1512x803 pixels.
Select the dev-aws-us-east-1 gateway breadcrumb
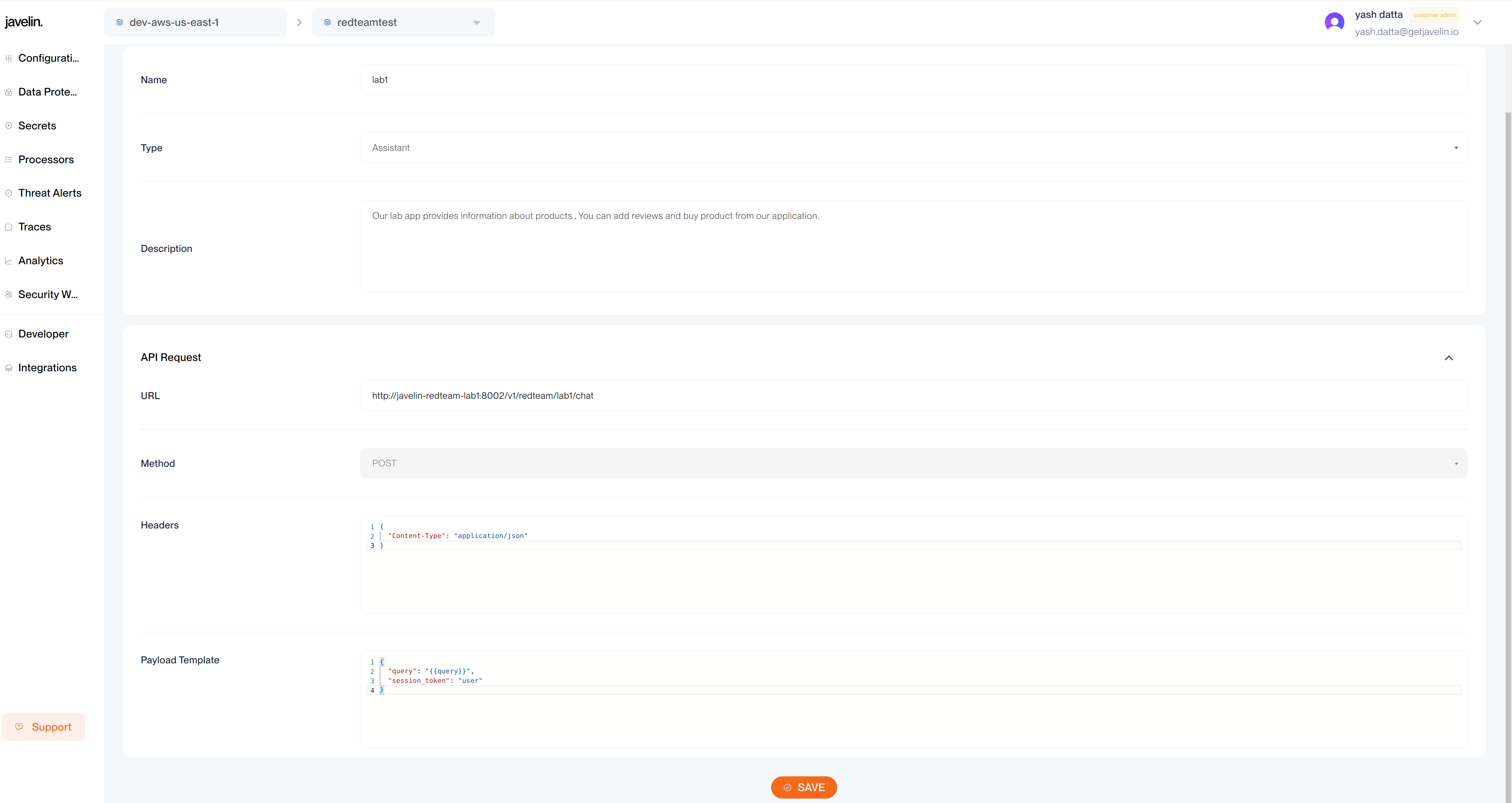[195, 22]
